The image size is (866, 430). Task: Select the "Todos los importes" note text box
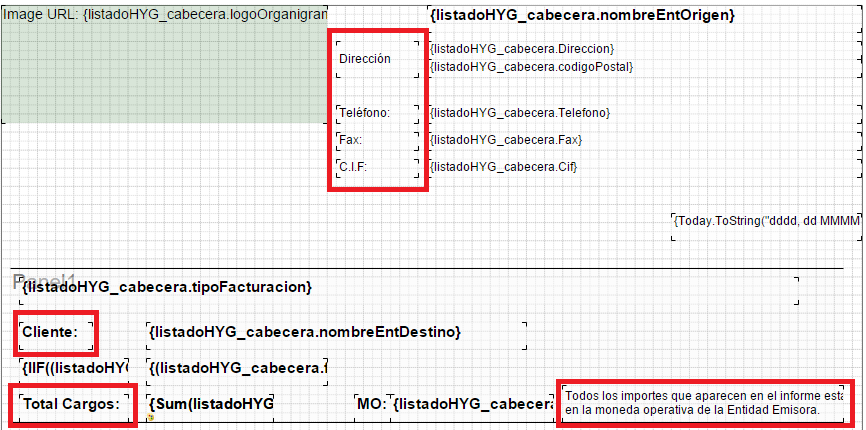(704, 403)
